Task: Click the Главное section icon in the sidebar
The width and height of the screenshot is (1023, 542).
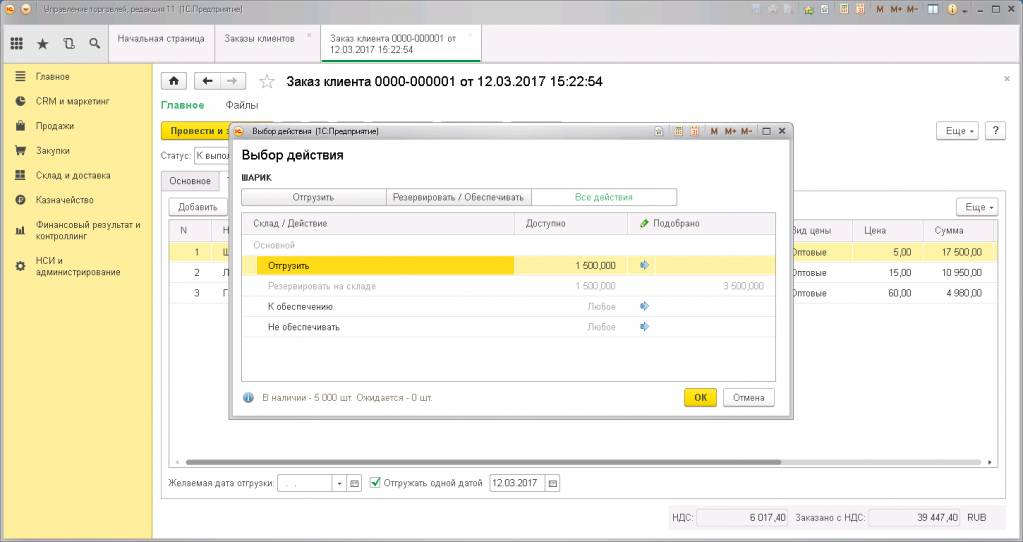Action: click(x=20, y=76)
